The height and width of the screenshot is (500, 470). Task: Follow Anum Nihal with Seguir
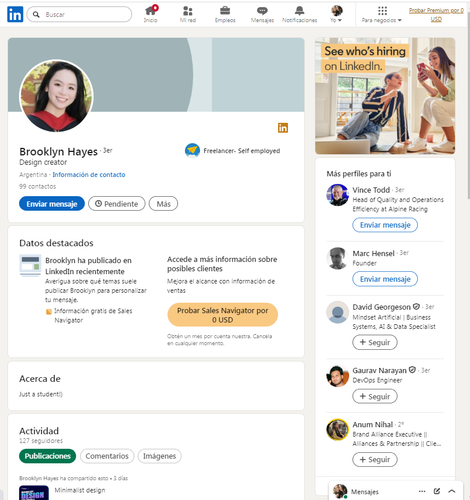[375, 460]
